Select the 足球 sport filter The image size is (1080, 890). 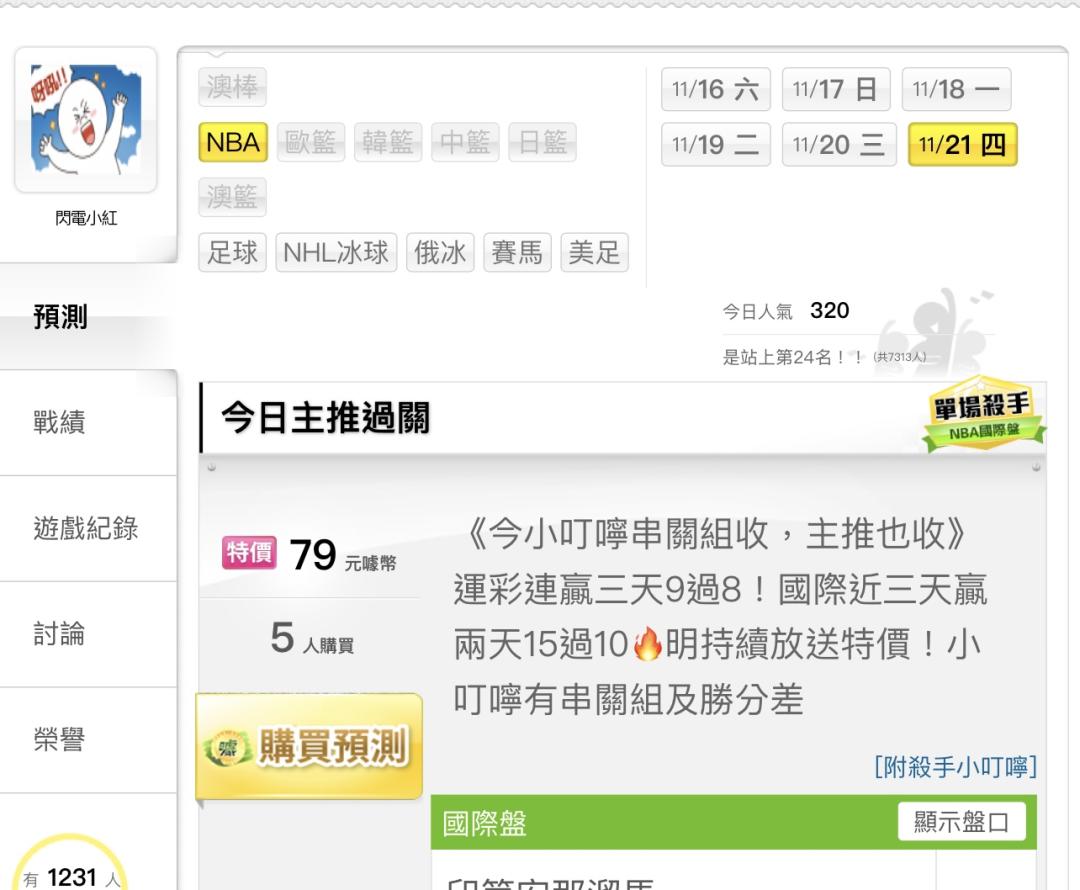pos(232,253)
